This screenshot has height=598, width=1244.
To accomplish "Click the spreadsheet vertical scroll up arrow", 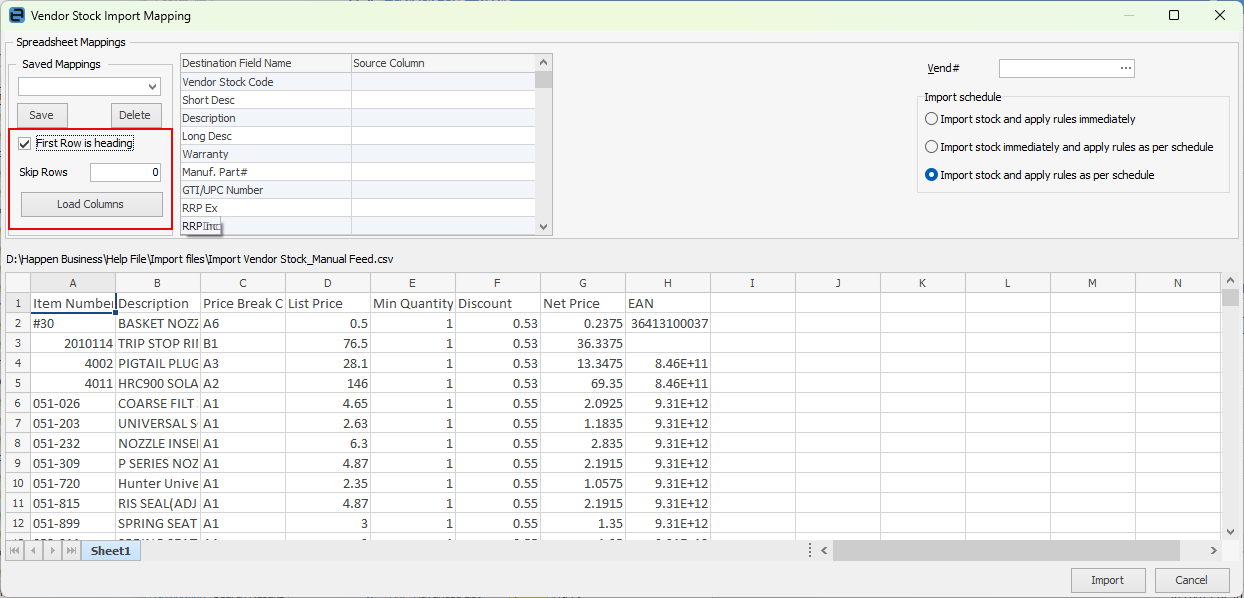I will (1230, 281).
